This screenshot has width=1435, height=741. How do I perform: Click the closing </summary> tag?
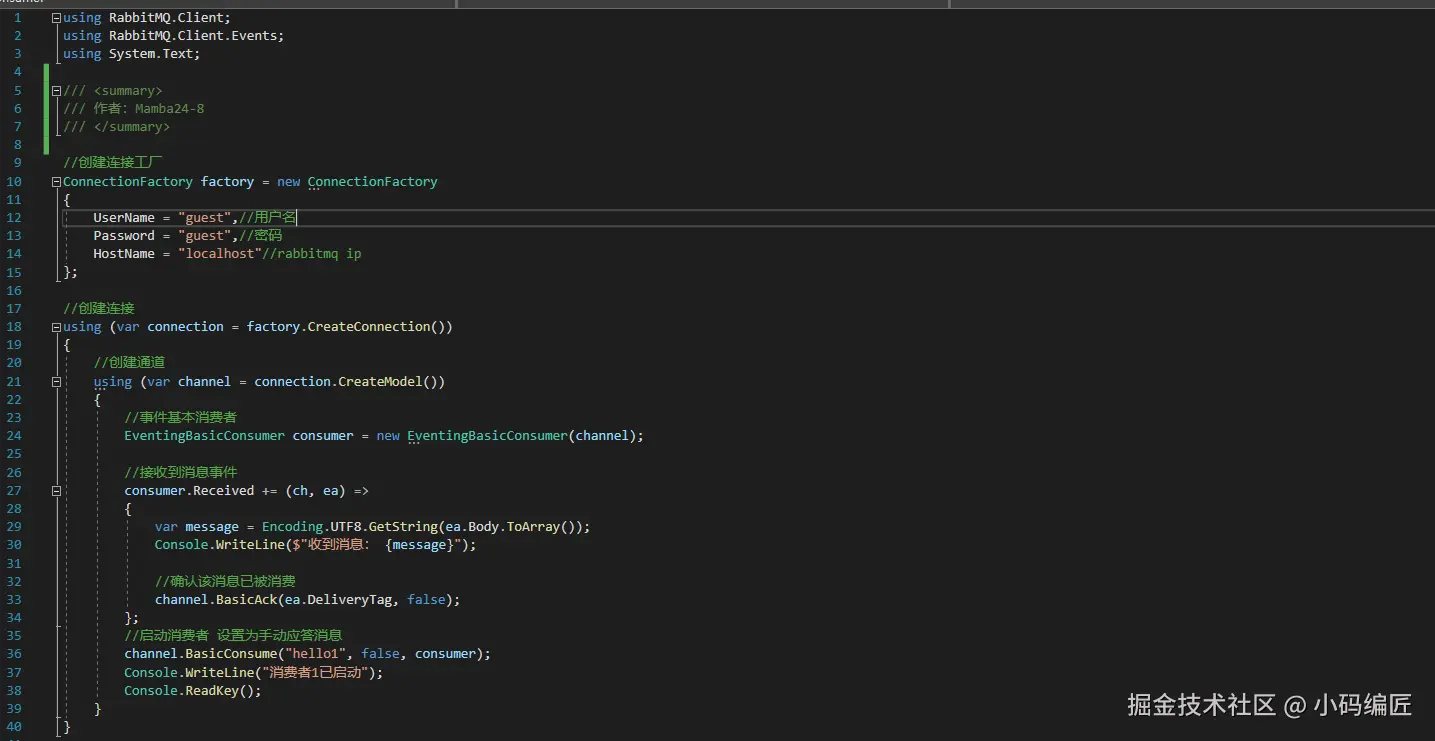pyautogui.click(x=132, y=126)
